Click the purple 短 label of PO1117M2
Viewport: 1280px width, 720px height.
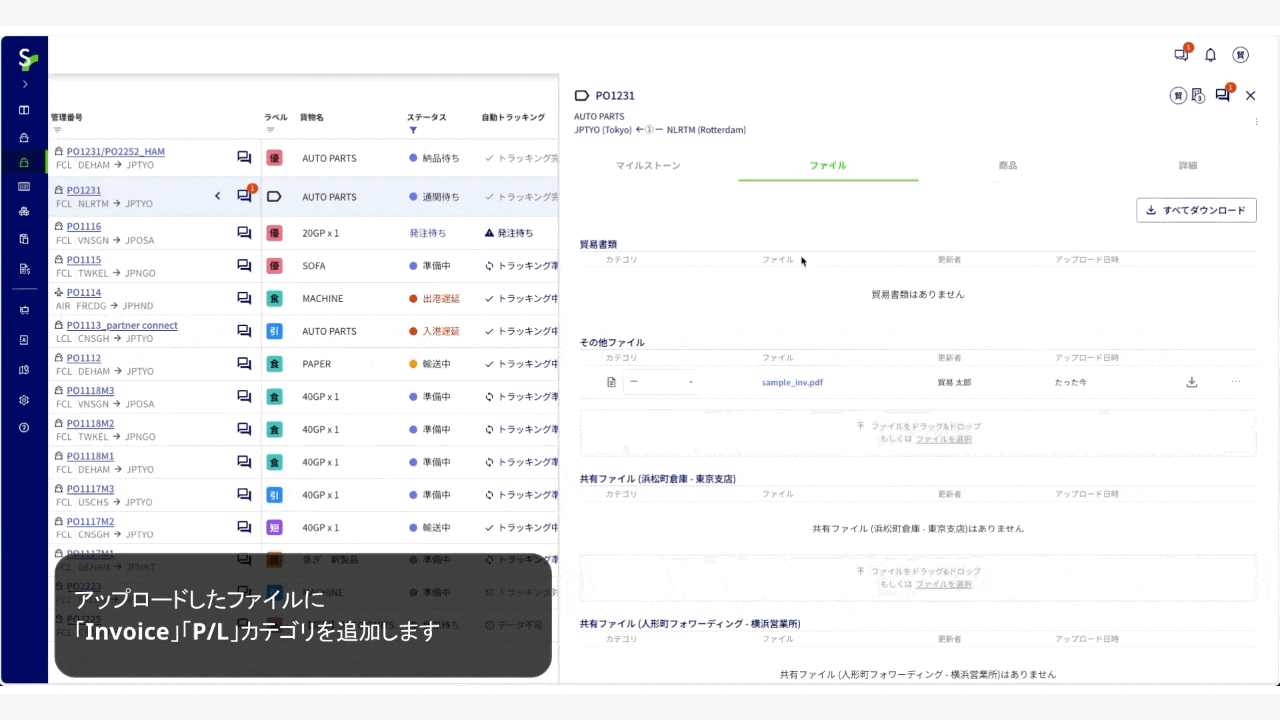coord(274,527)
